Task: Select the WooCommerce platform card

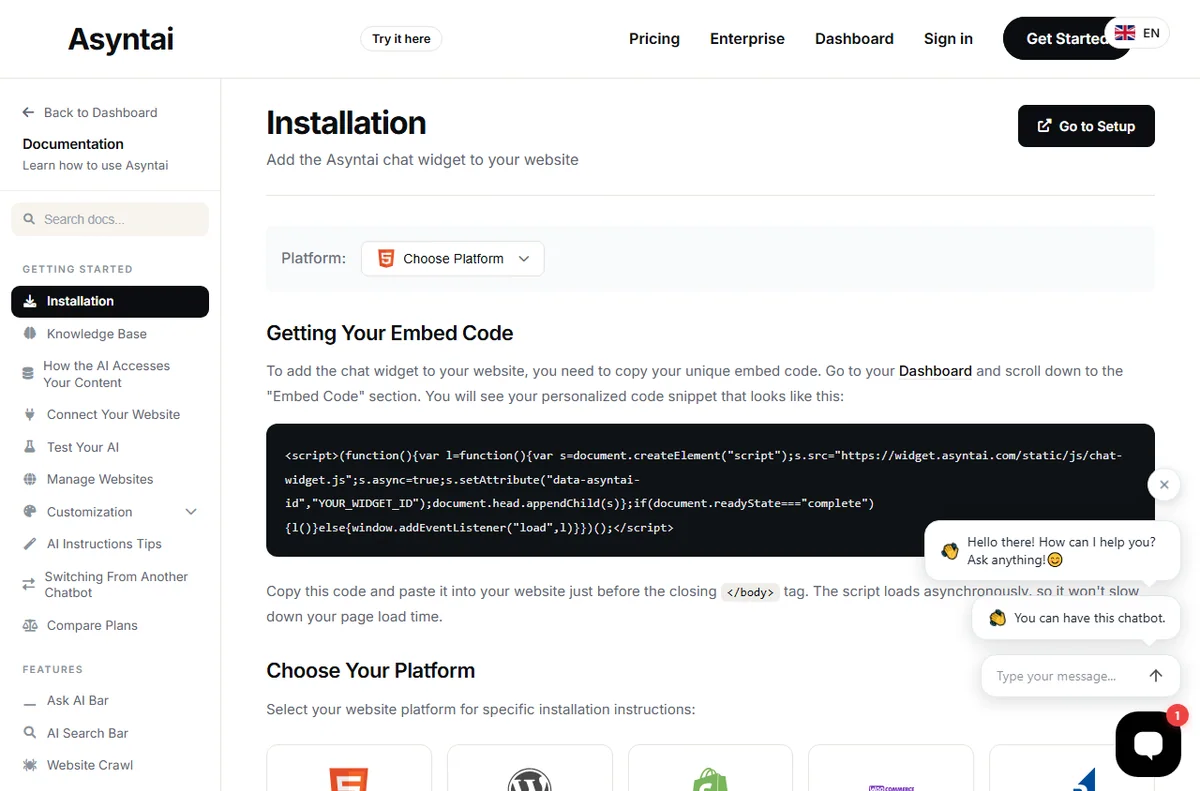Action: (x=890, y=768)
